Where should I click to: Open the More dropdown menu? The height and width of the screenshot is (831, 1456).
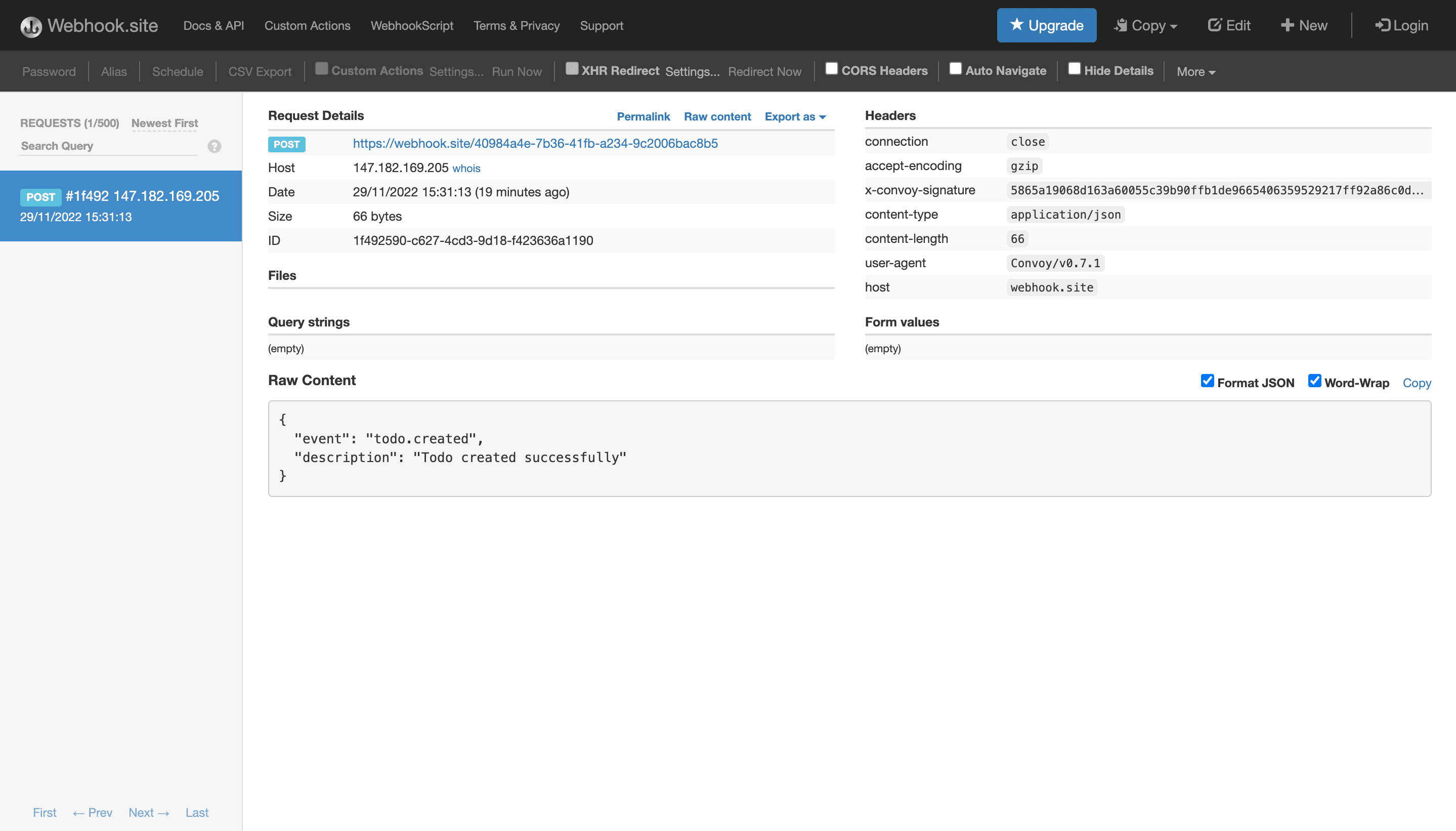point(1196,71)
